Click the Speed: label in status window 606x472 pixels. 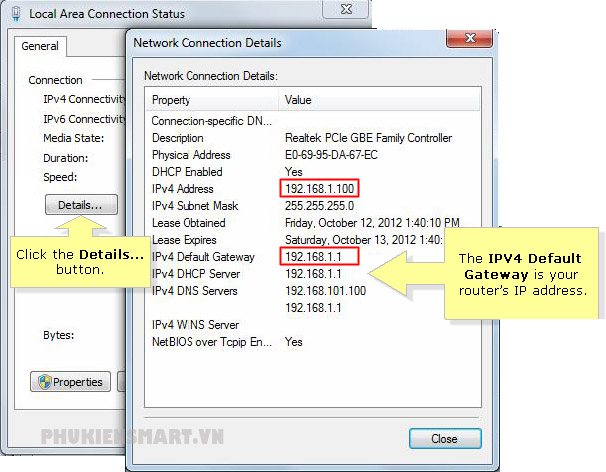(x=60, y=177)
